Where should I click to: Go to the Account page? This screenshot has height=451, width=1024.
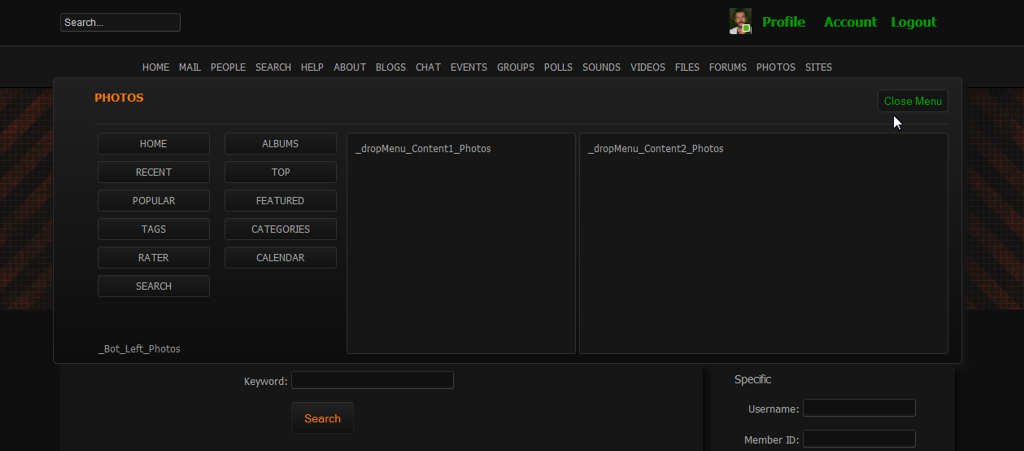coord(850,22)
